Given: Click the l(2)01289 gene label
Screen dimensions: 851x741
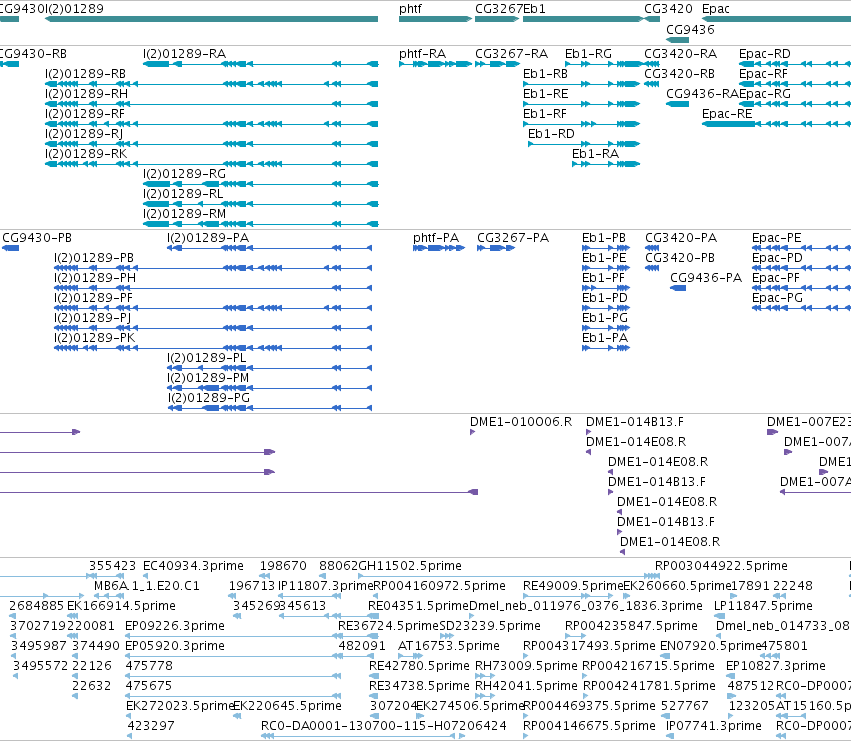Looking at the screenshot, I should (74, 9).
